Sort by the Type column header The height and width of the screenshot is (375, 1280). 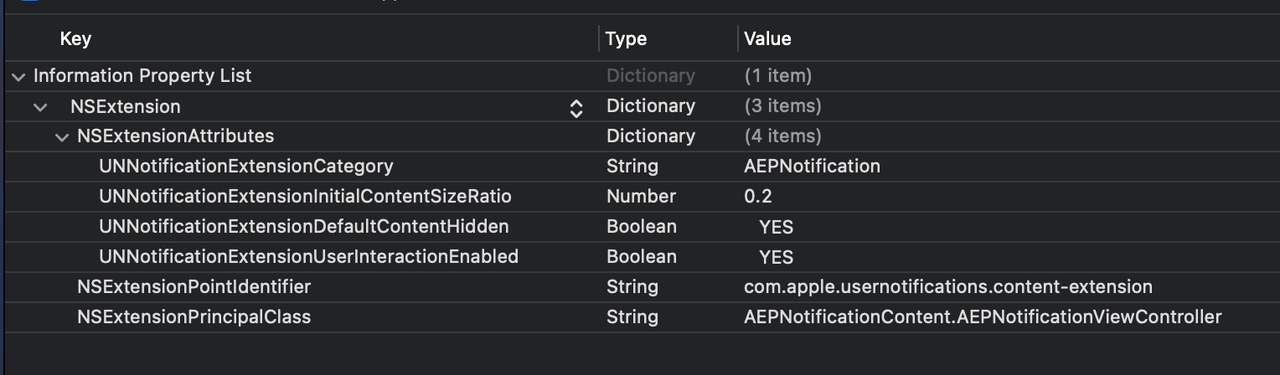[x=626, y=38]
